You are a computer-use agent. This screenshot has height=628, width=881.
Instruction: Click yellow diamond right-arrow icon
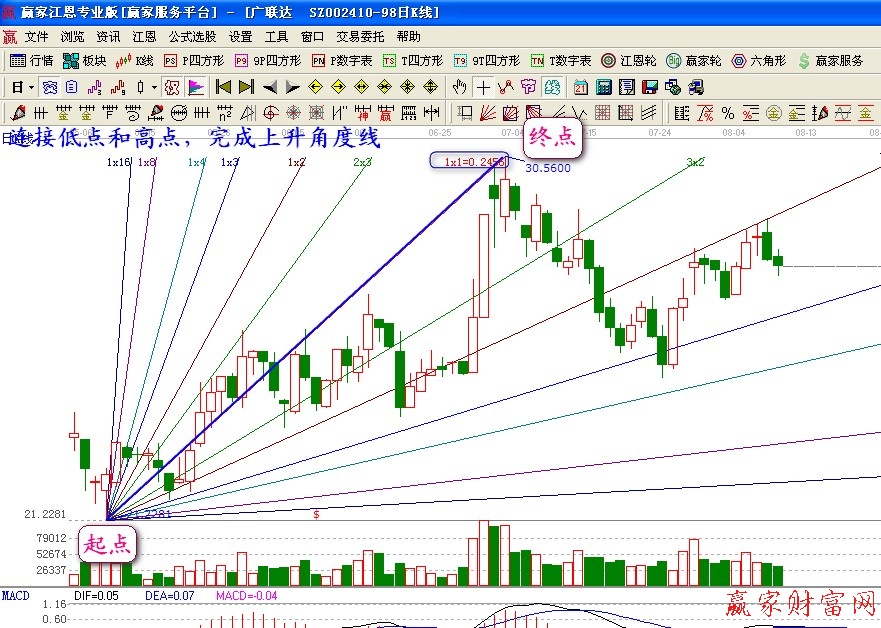click(338, 87)
